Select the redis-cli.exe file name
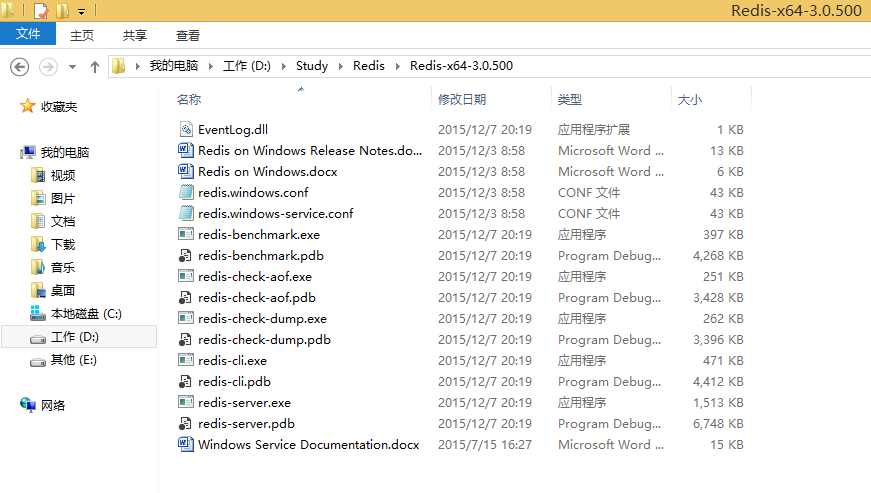871x493 pixels. point(232,360)
